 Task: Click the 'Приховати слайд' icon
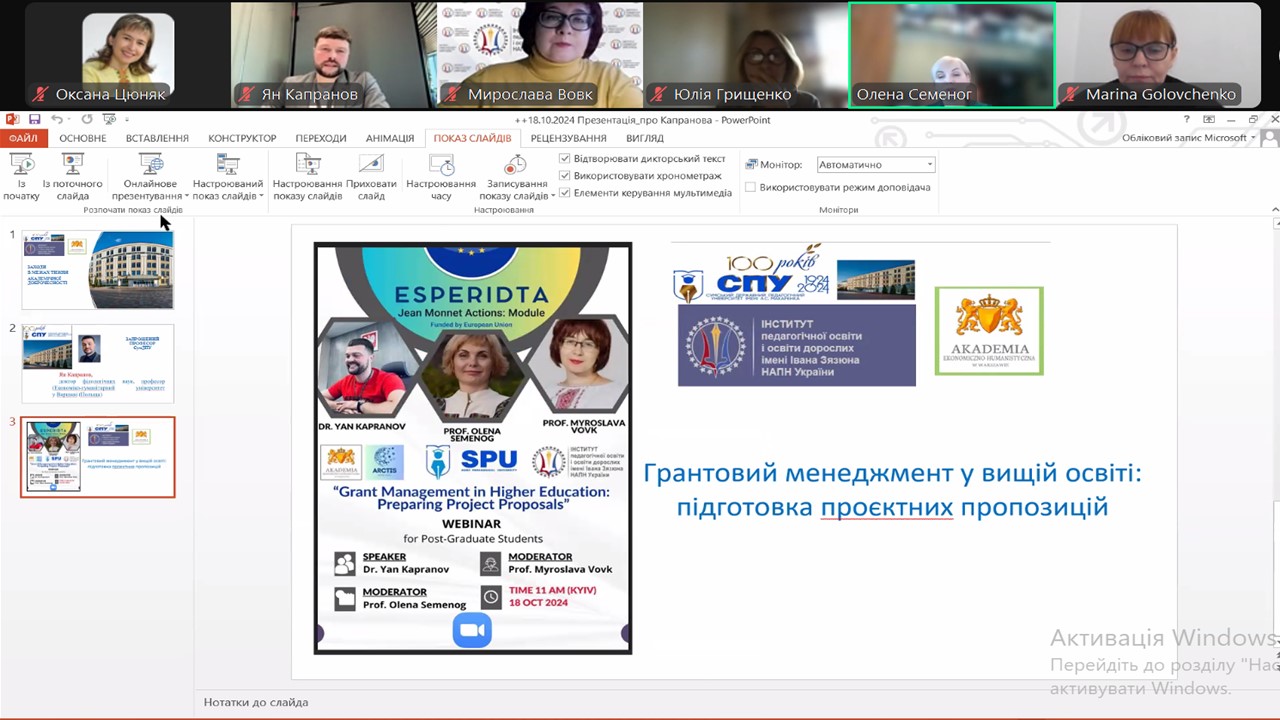371,174
